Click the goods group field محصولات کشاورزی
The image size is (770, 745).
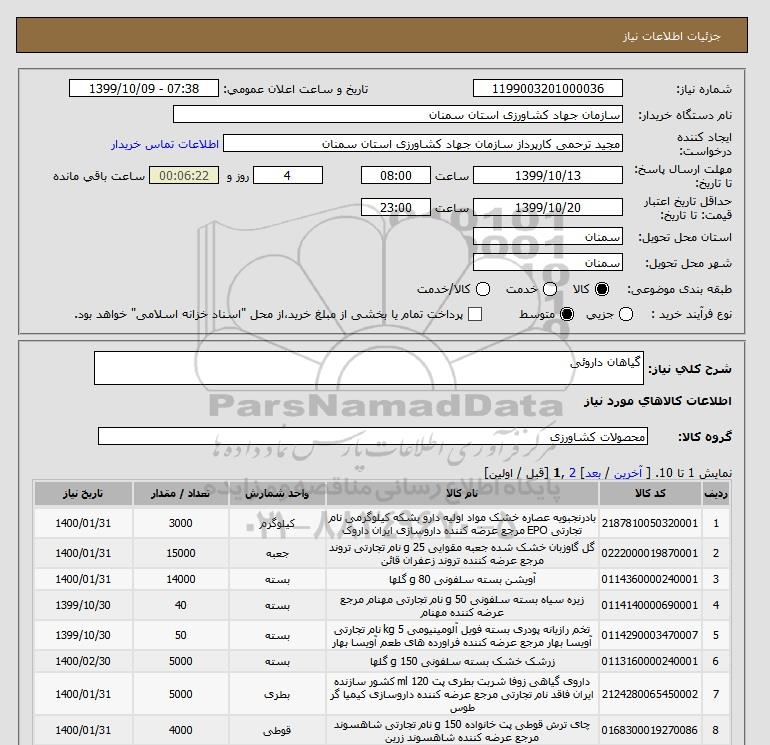373,436
